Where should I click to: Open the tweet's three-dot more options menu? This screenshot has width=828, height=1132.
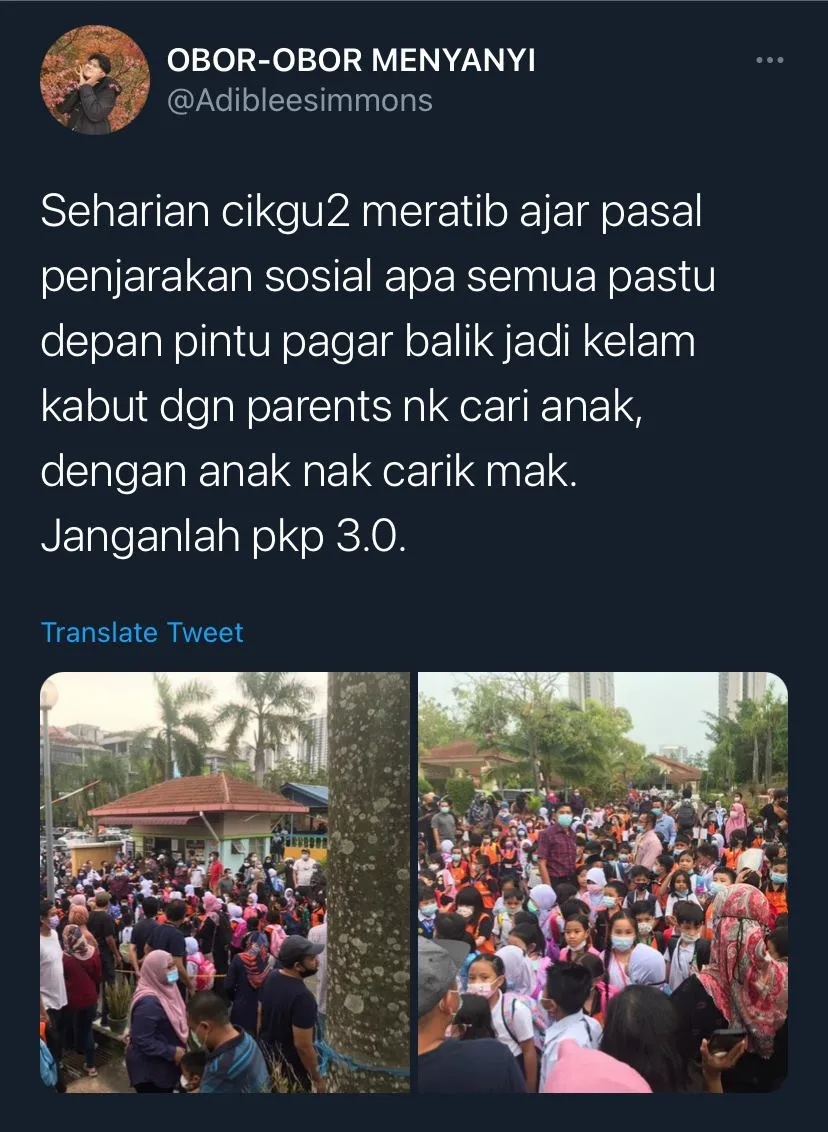coord(770,61)
